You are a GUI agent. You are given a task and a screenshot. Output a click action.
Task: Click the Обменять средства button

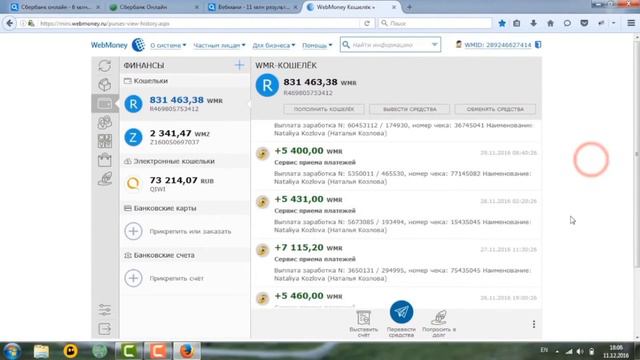click(495, 109)
